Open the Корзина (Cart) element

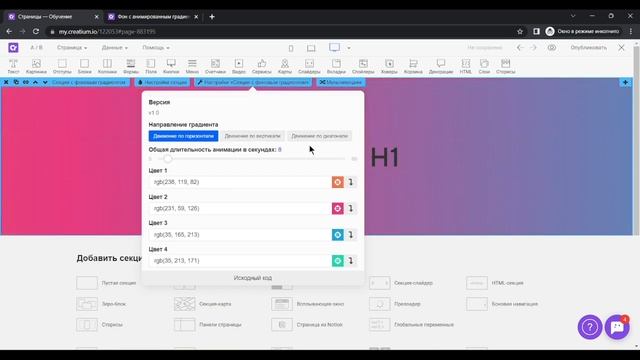pyautogui.click(x=413, y=66)
